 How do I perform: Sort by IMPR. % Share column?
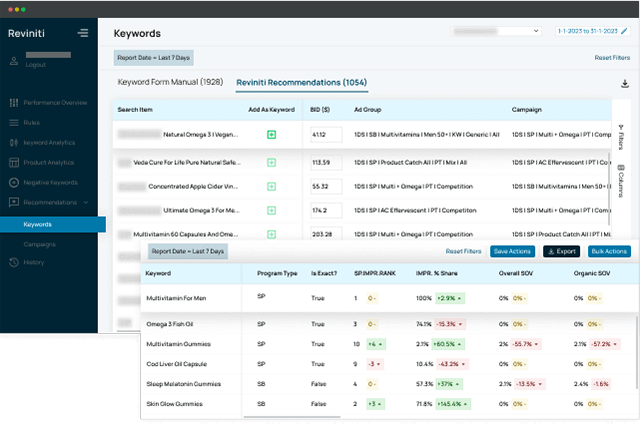[436, 273]
